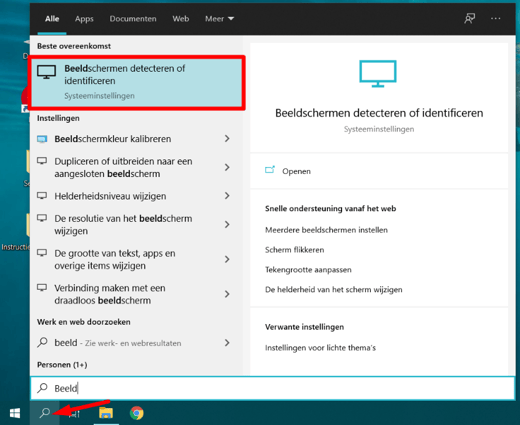Open the Task View taskbar icon
Screen dimensions: 520x425
point(75,414)
